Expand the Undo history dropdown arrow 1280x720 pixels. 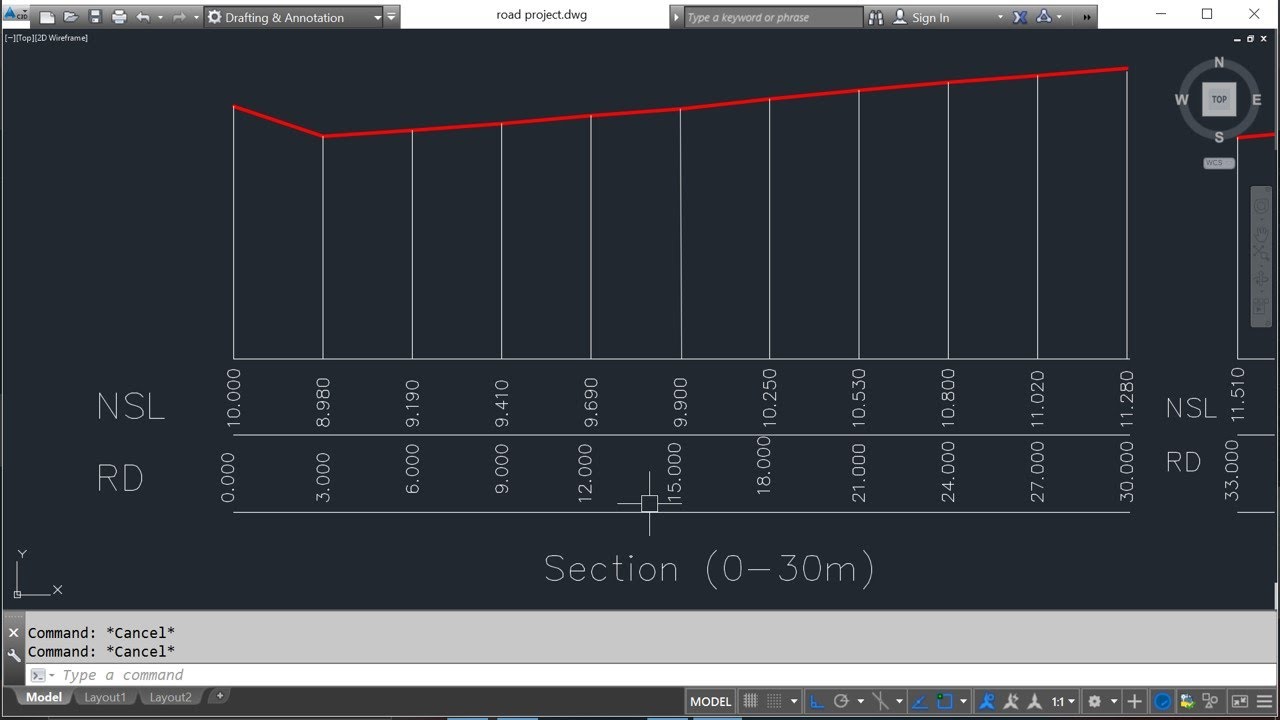[x=160, y=17]
